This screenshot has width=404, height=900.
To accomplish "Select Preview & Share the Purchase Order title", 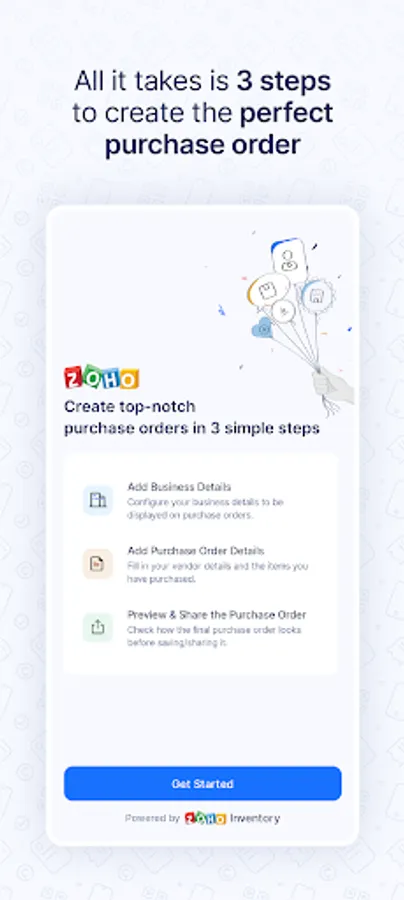I will 217,614.
